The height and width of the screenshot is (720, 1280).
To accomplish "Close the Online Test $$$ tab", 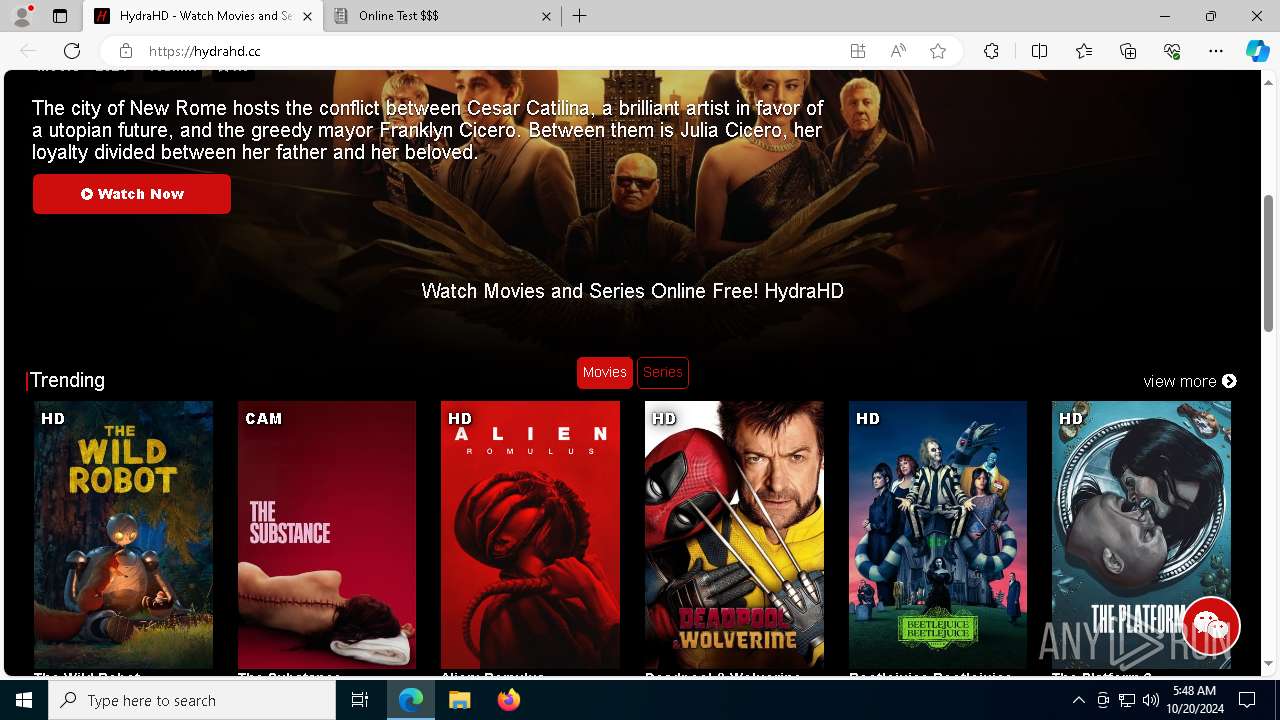I will click(546, 16).
